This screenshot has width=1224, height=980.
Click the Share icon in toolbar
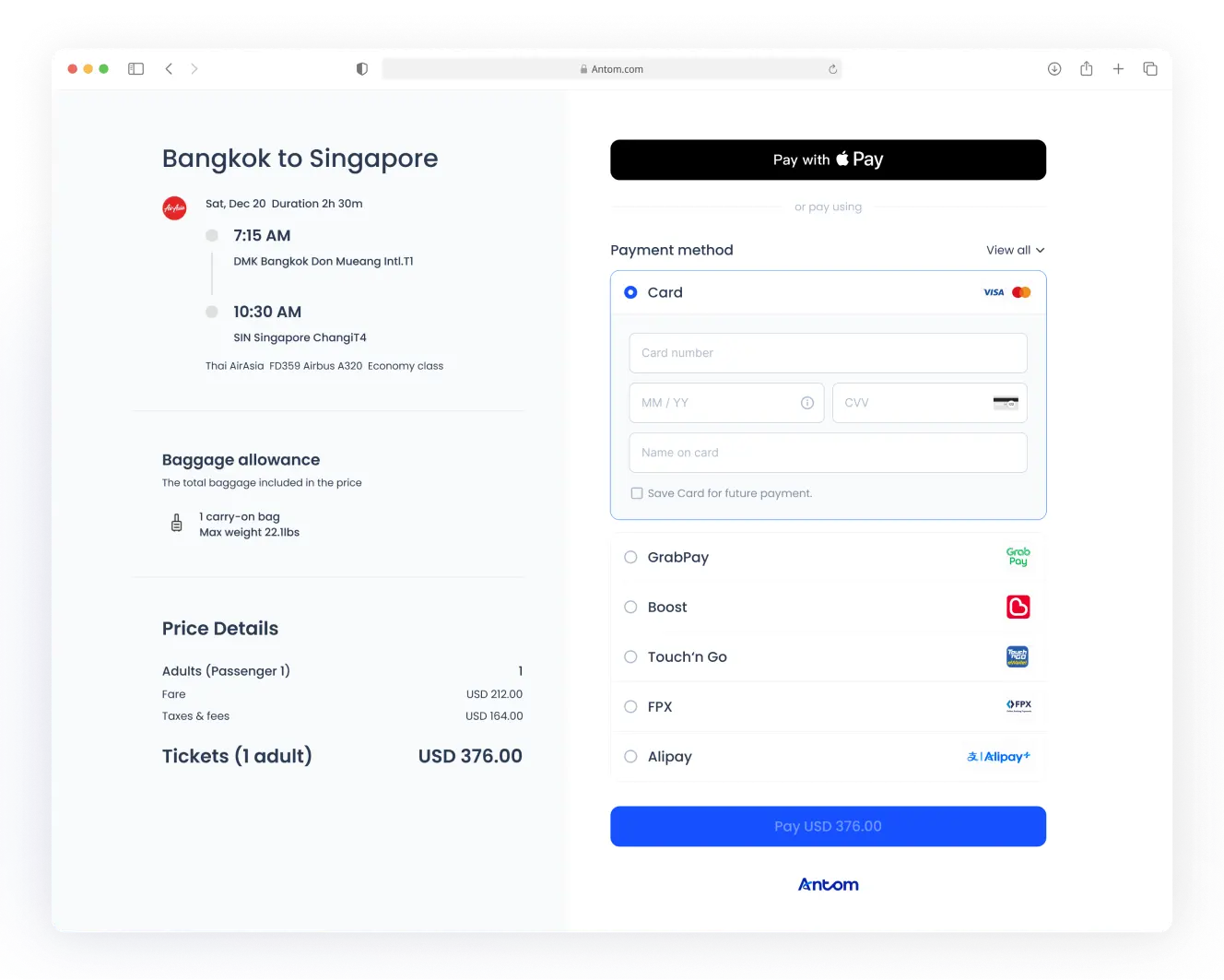(x=1087, y=69)
